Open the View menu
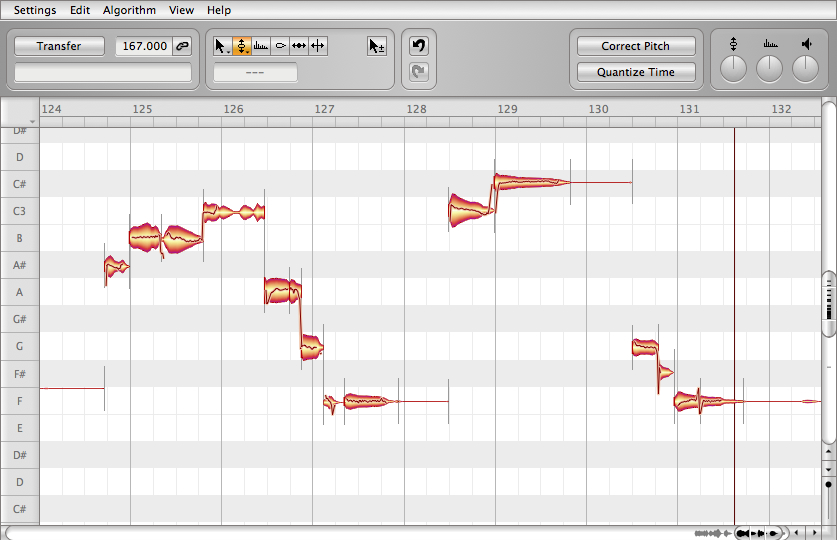The height and width of the screenshot is (540, 837). (x=181, y=10)
